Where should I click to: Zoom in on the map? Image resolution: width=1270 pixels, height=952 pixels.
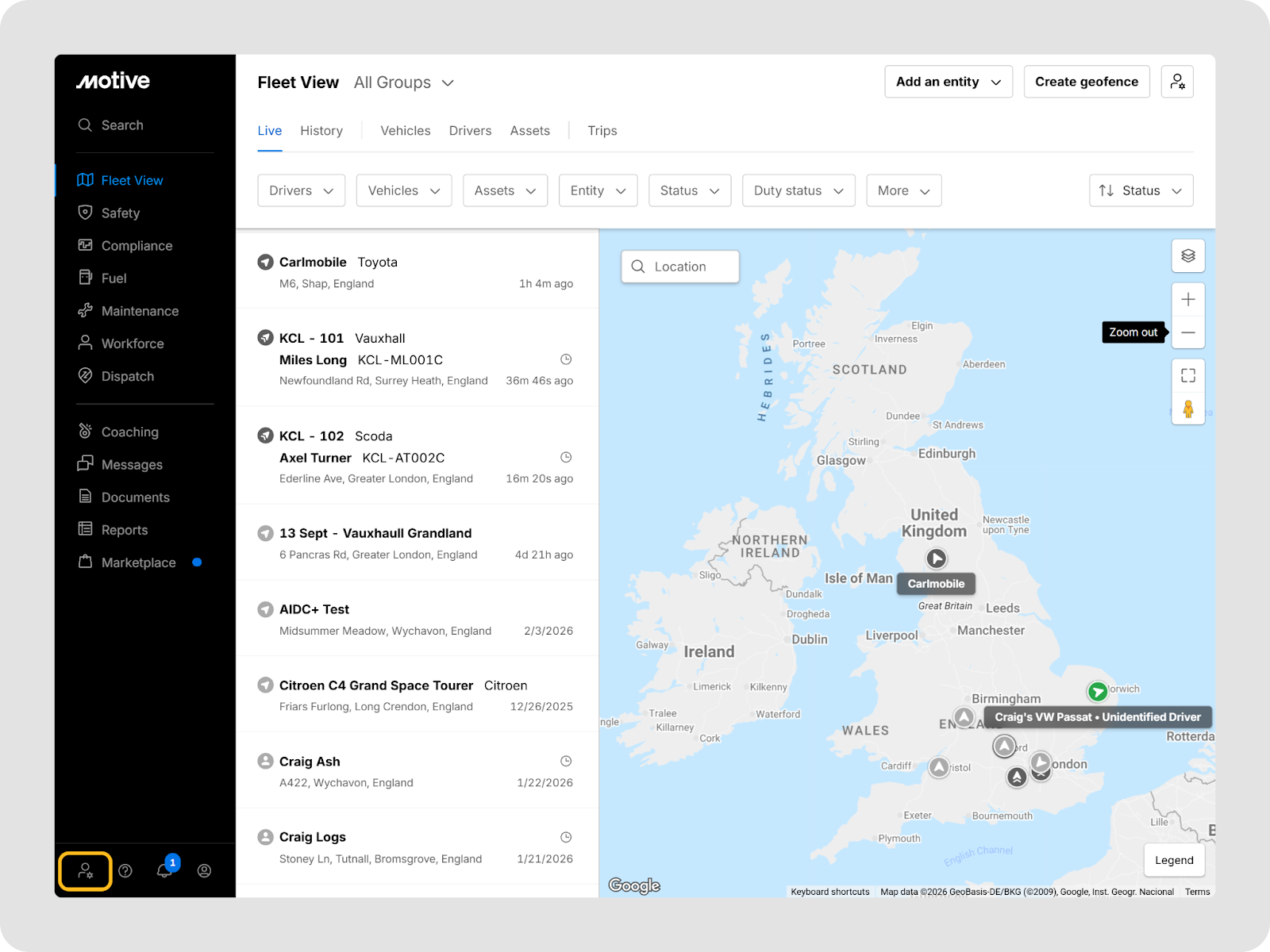(x=1187, y=300)
